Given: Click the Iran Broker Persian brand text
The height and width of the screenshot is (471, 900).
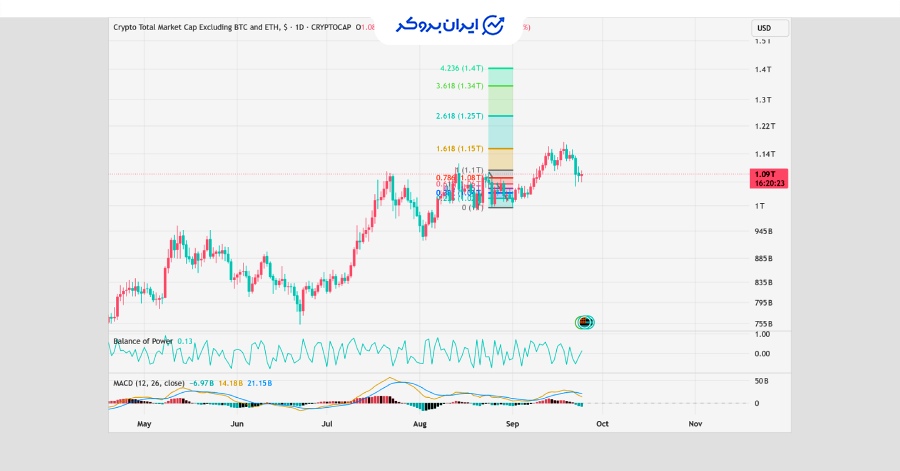Looking at the screenshot, I should coord(436,26).
